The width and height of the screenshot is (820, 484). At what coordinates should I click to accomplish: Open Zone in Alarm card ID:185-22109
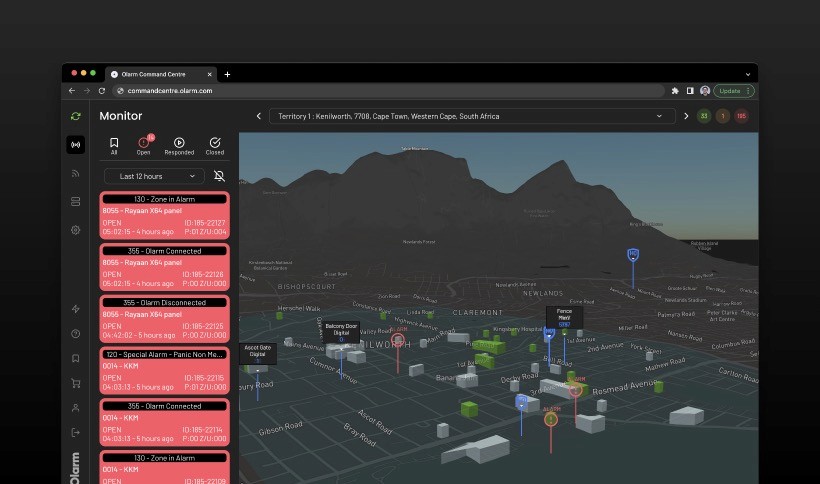(x=164, y=467)
